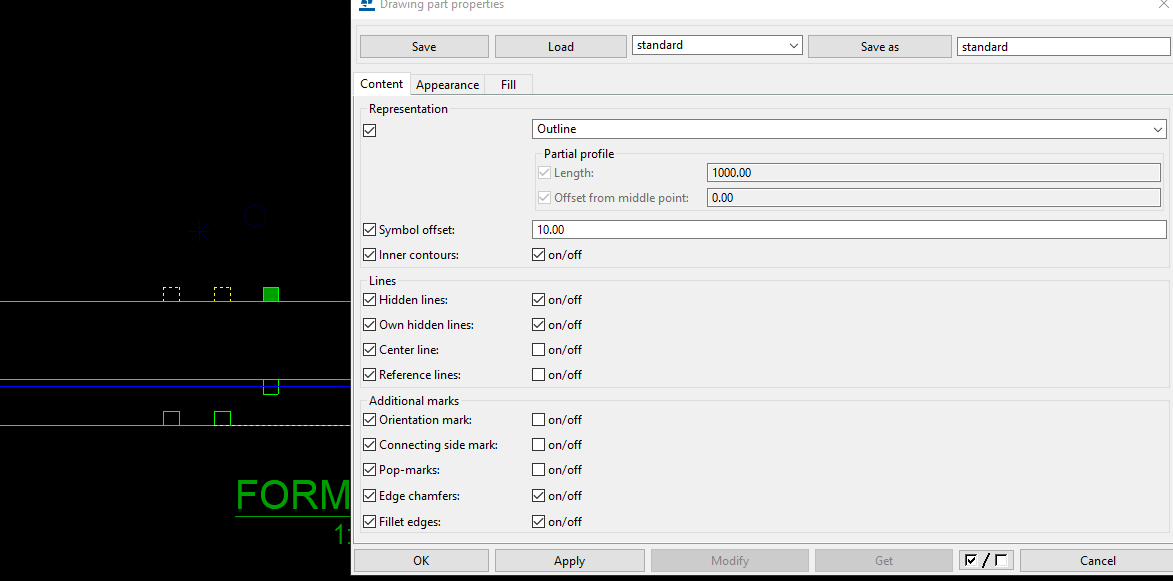
Task: Click the select-all/deselect-all checkboxes toggle button
Action: pyautogui.click(x=986, y=560)
